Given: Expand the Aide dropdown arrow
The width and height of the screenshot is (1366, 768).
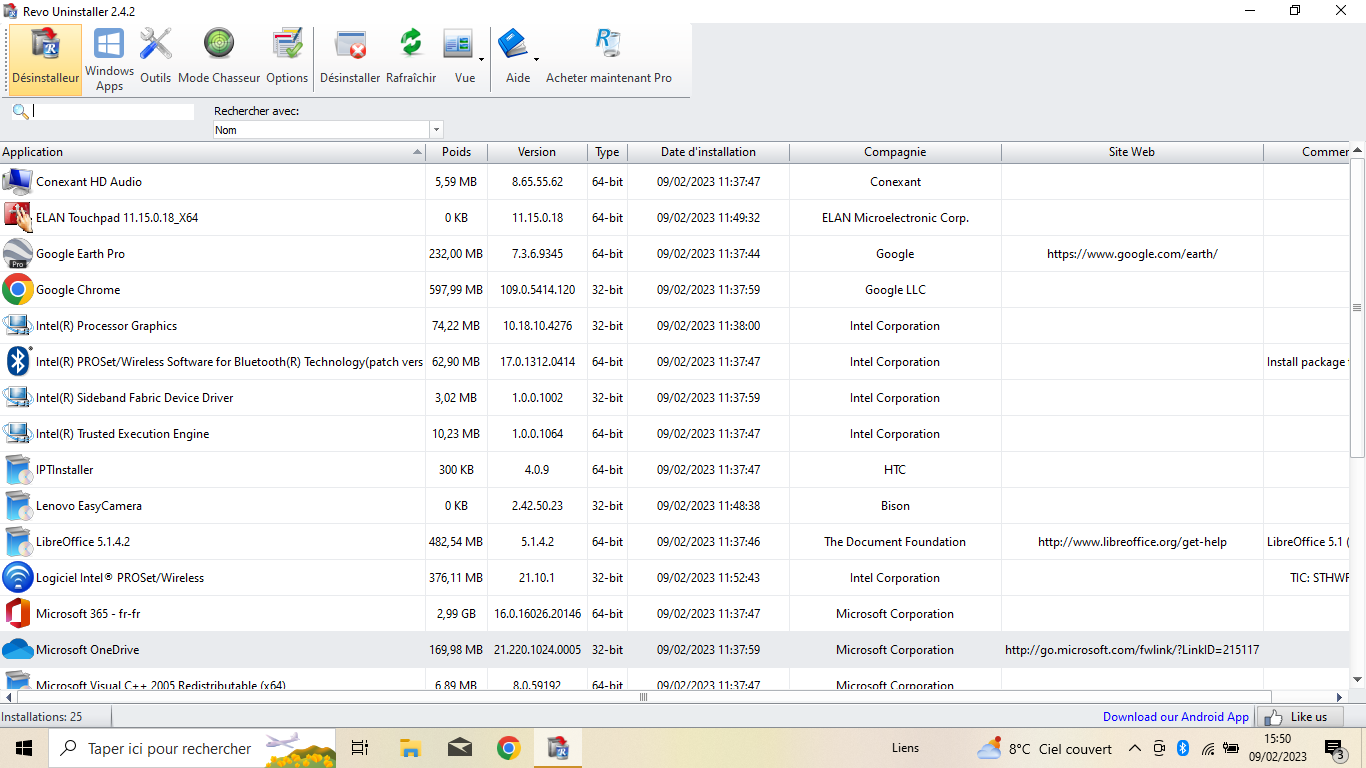Looking at the screenshot, I should [x=536, y=59].
